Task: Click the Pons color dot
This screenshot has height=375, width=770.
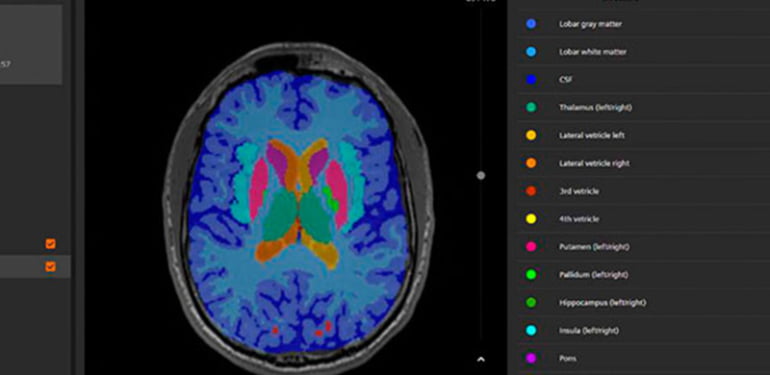Action: pos(531,358)
